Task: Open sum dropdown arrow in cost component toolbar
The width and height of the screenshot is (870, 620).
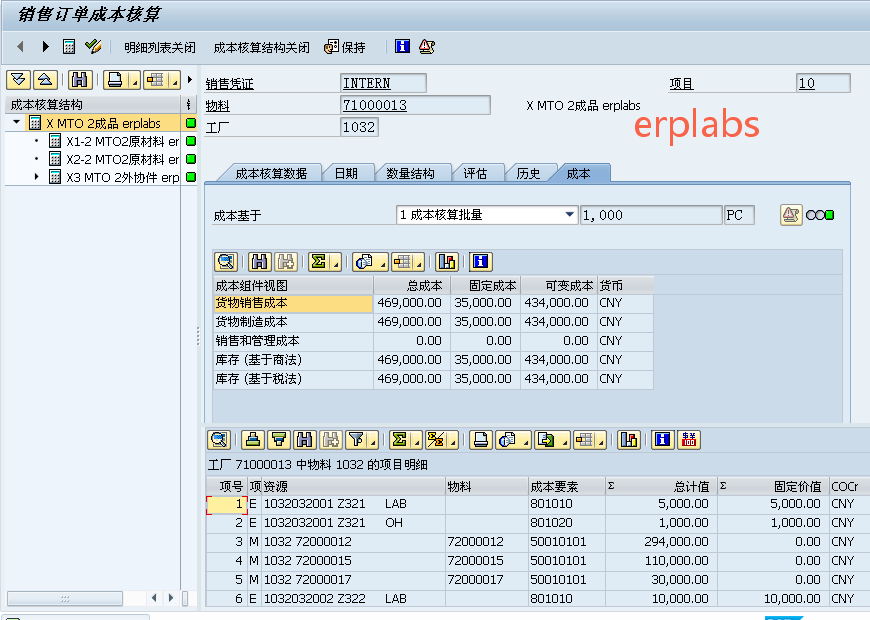Action: coord(336,264)
